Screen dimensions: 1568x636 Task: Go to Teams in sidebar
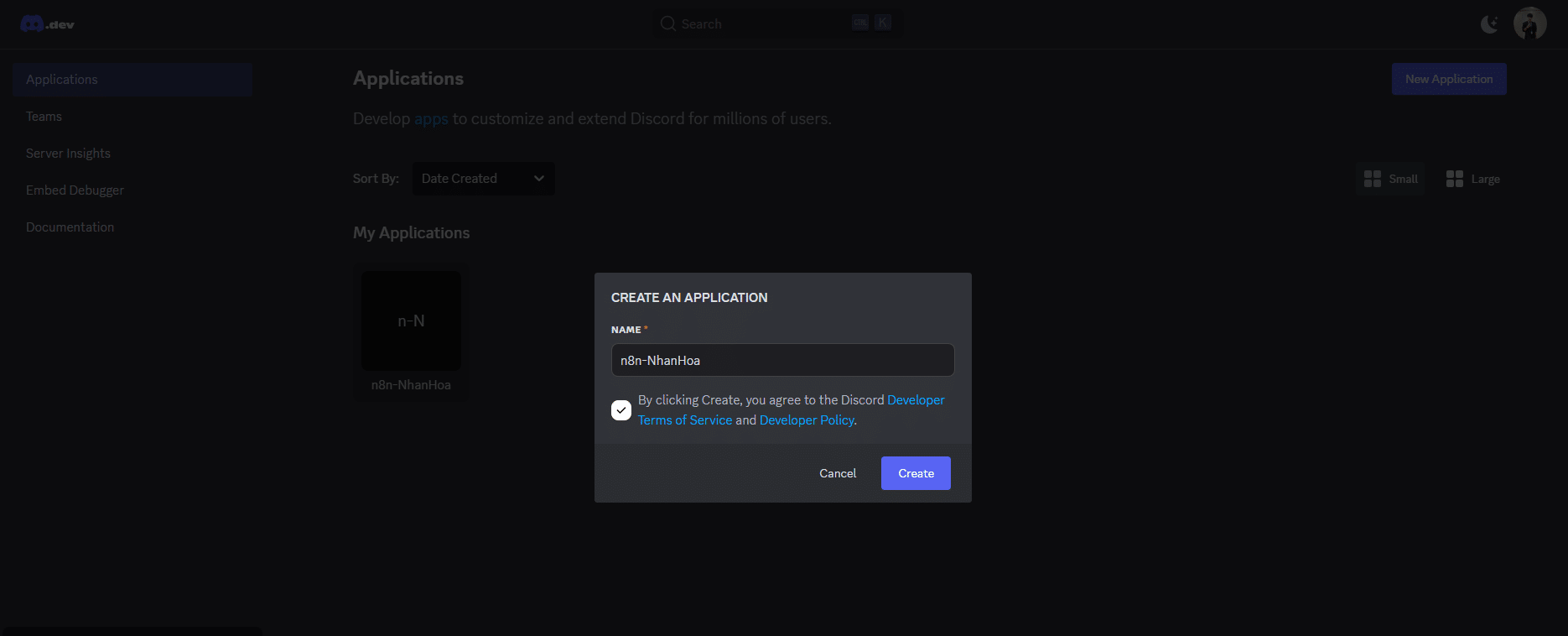[x=132, y=117]
